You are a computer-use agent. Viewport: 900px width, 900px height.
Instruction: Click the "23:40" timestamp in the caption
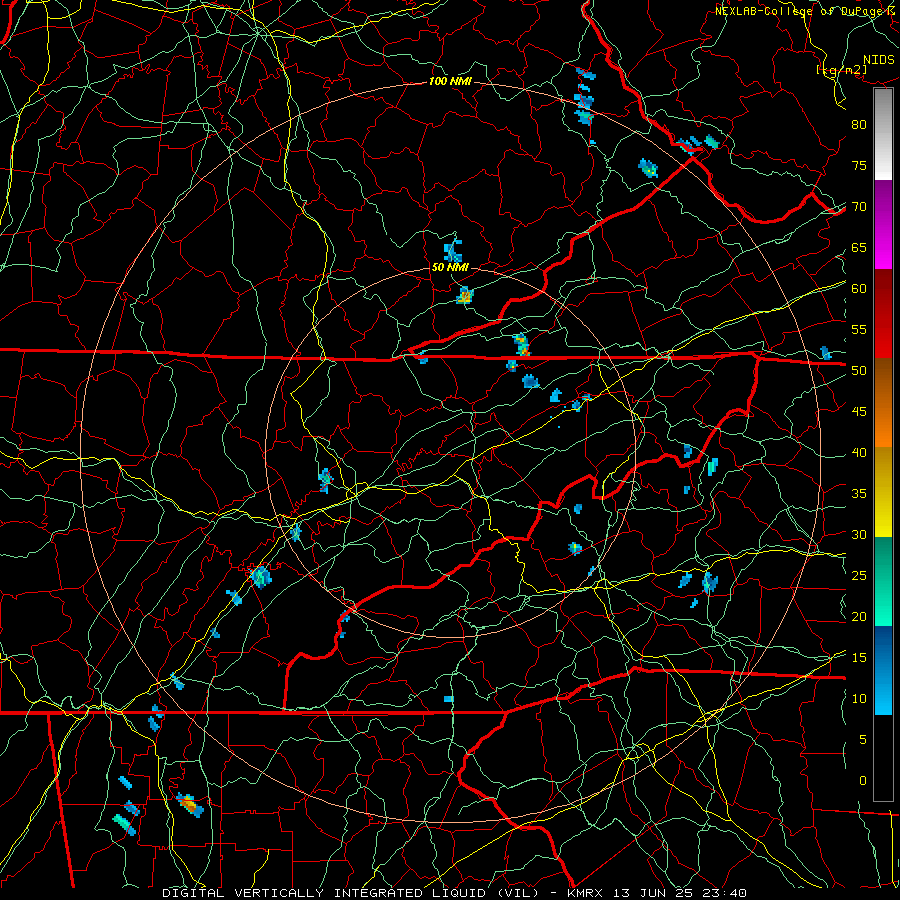(x=726, y=893)
